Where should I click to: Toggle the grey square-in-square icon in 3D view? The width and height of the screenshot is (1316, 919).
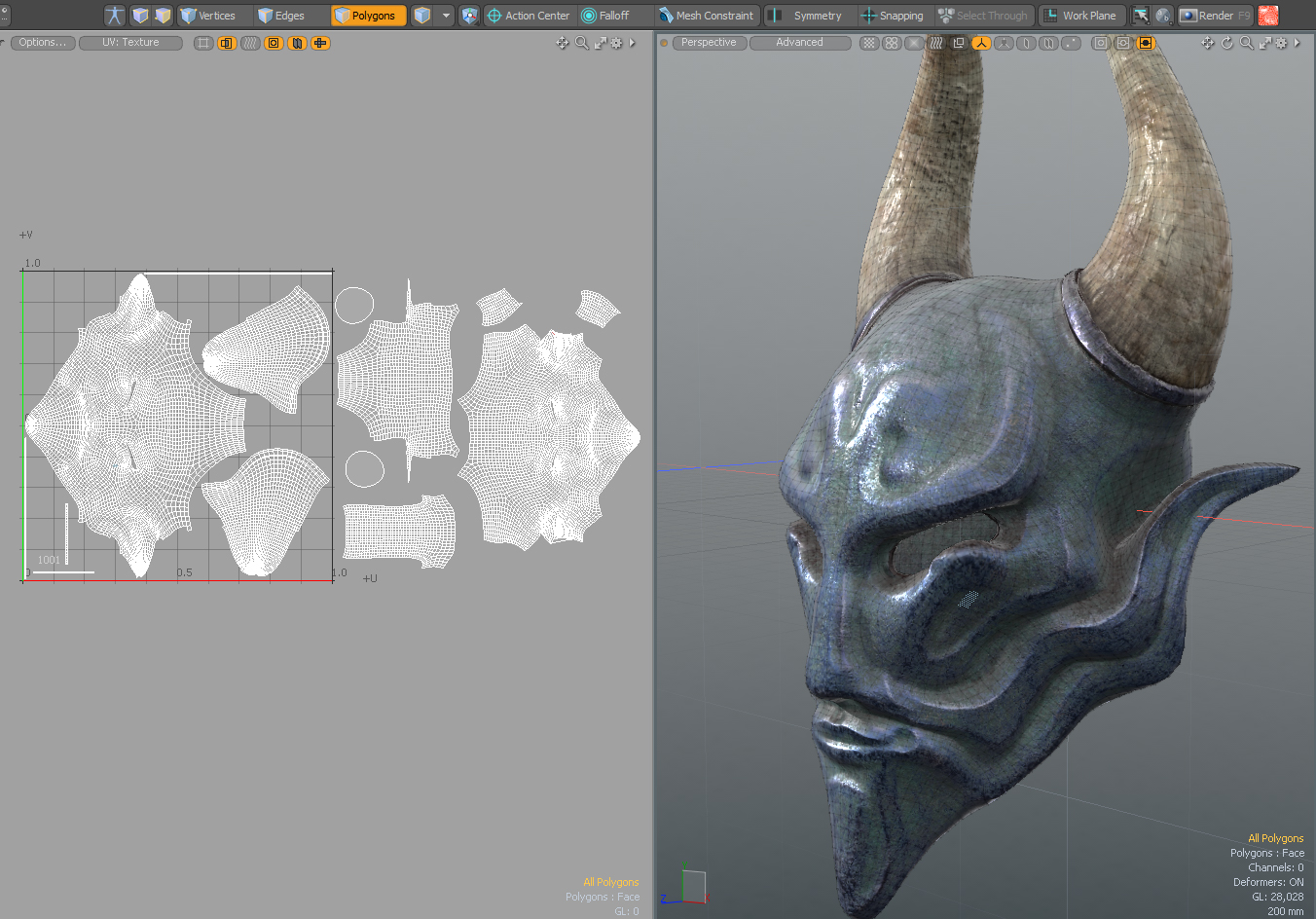[x=1101, y=43]
